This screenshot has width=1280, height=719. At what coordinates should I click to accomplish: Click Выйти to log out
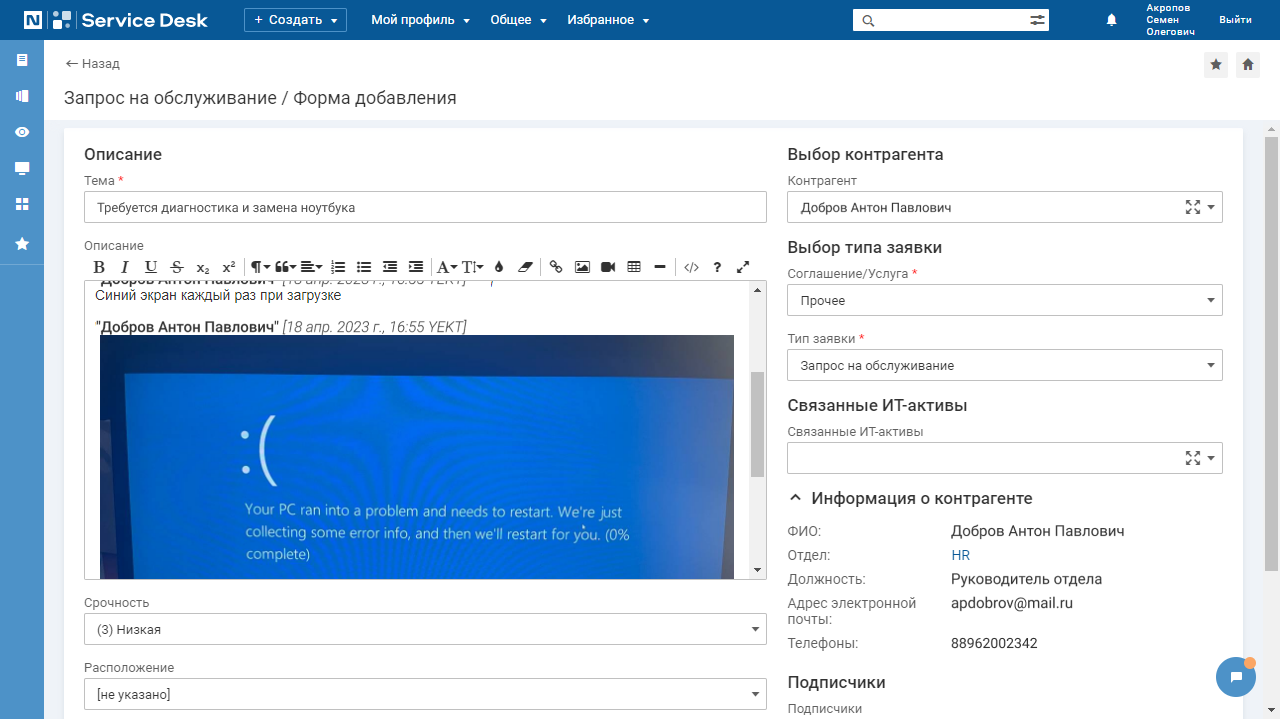click(1235, 20)
